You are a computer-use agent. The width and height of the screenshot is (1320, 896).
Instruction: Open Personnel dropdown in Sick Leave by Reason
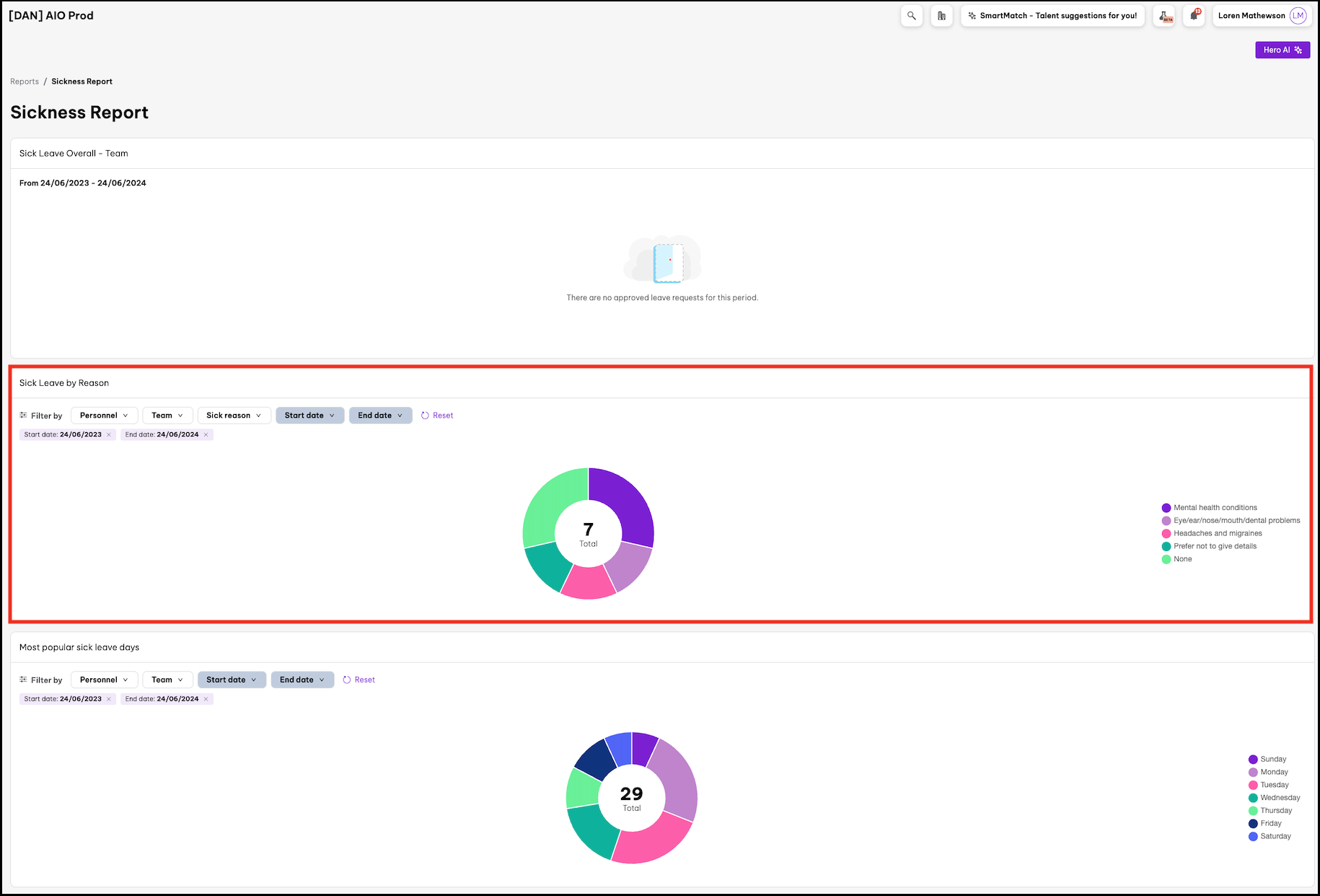tap(104, 416)
